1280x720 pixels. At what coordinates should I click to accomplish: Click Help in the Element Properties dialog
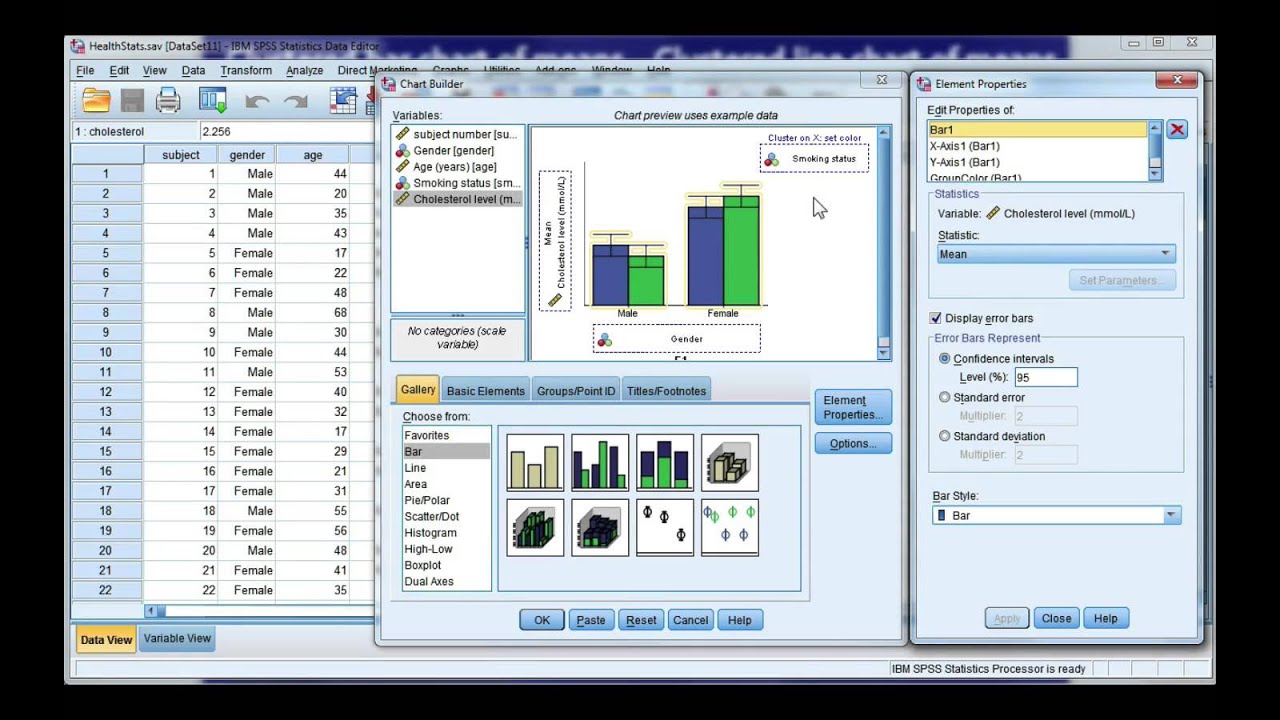pyautogui.click(x=1105, y=618)
